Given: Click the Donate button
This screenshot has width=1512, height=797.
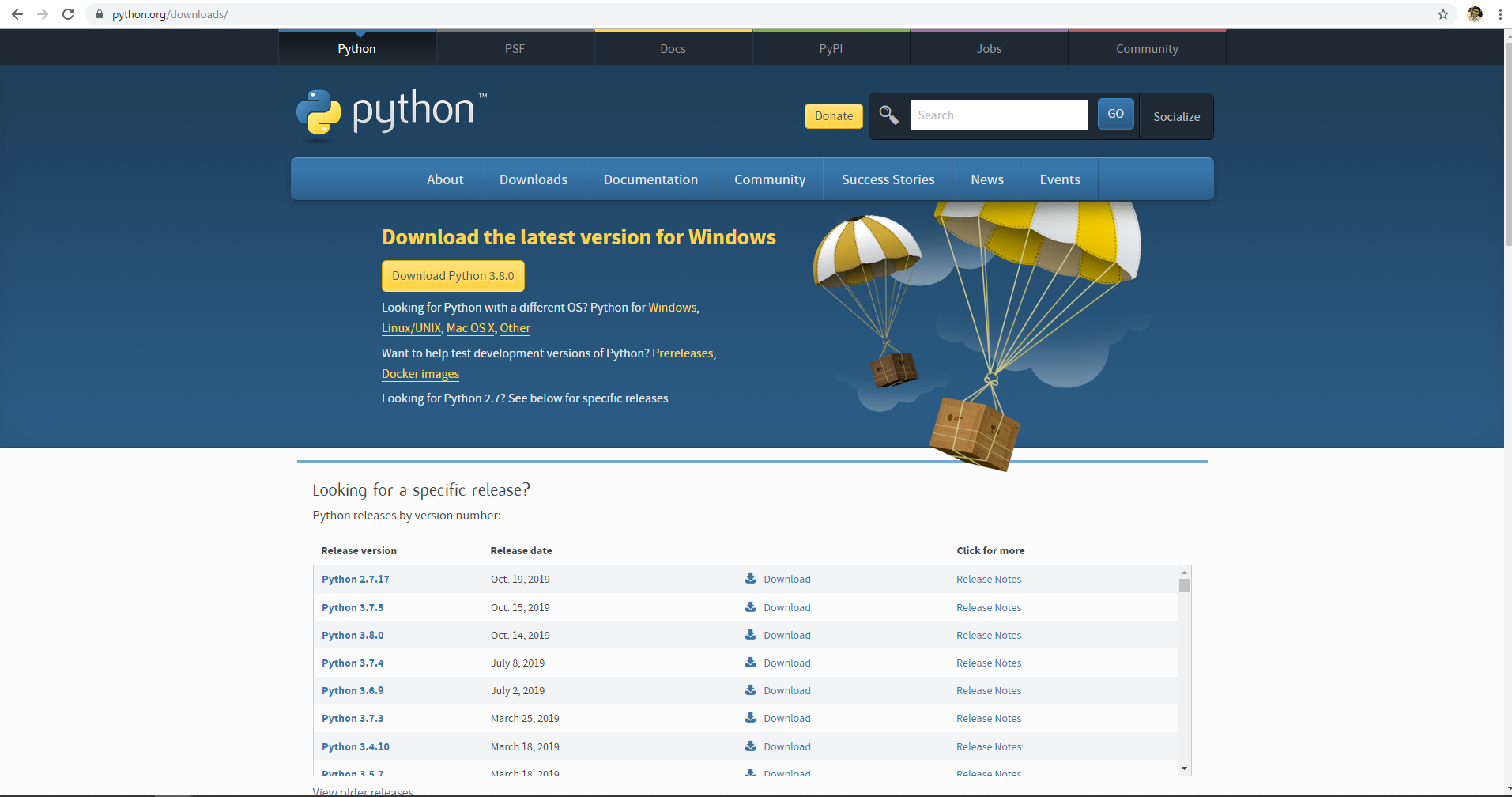Looking at the screenshot, I should pyautogui.click(x=834, y=116).
